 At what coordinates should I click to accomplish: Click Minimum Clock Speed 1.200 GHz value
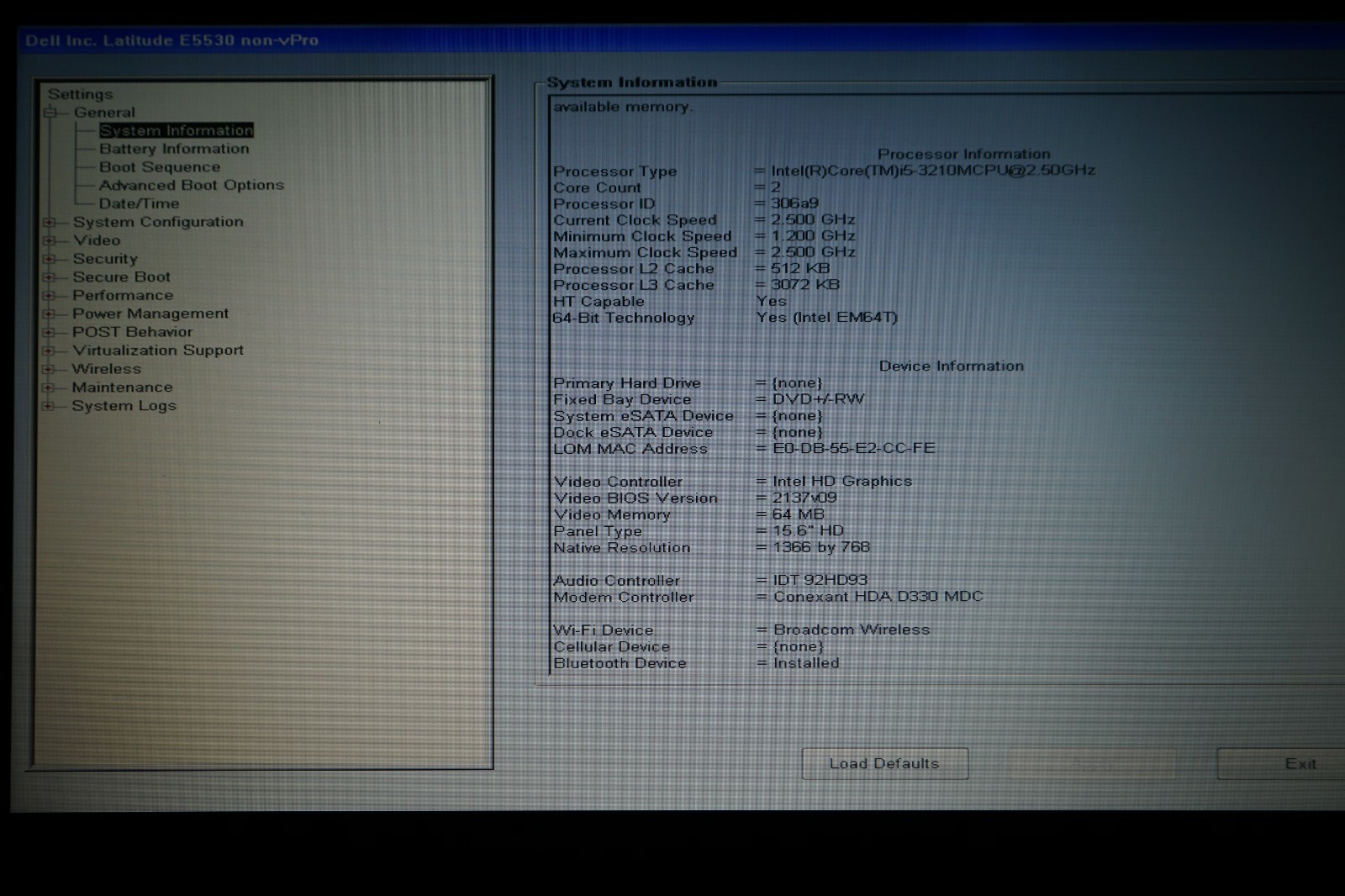tap(814, 236)
